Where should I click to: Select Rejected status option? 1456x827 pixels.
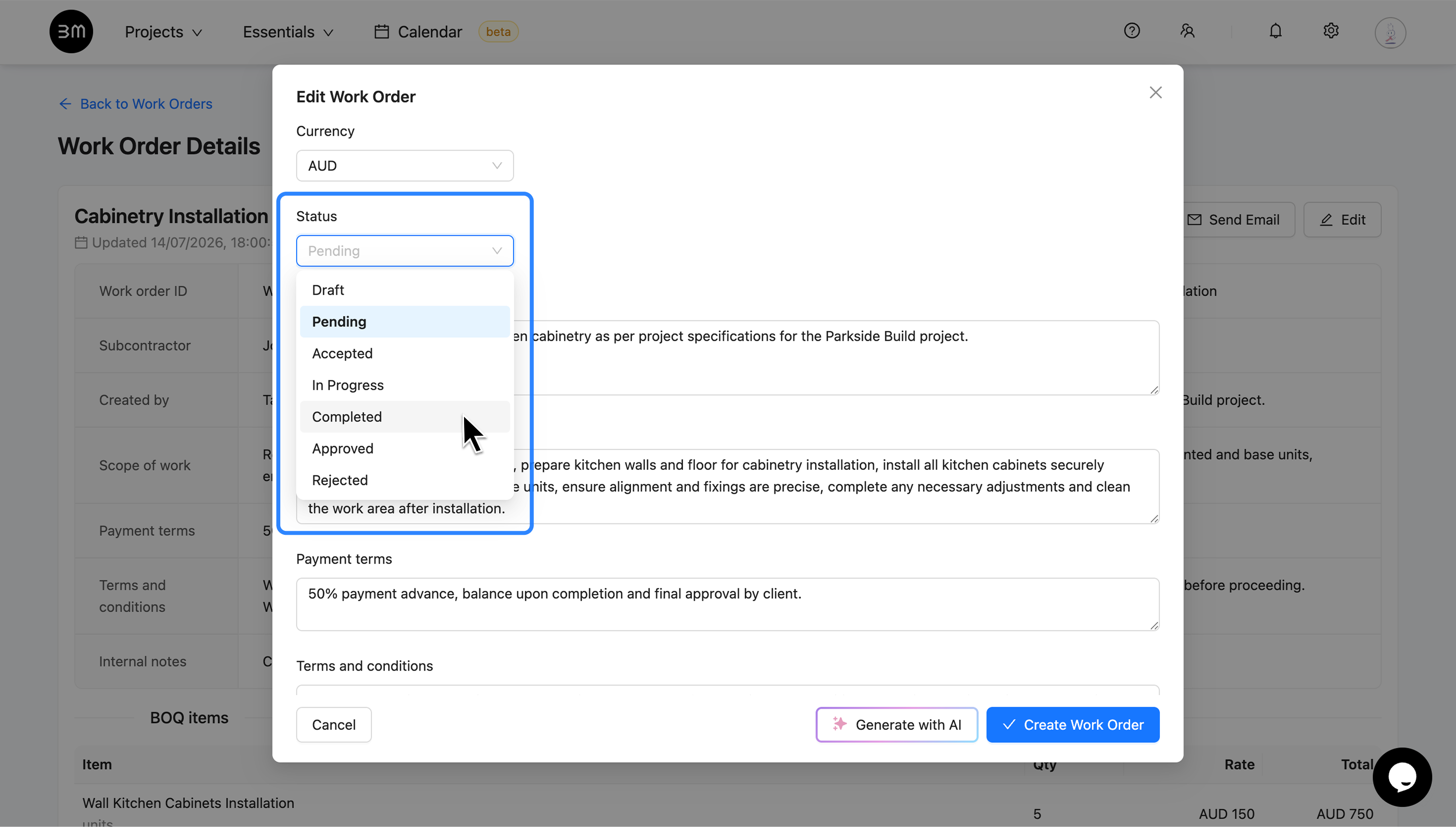(405, 480)
